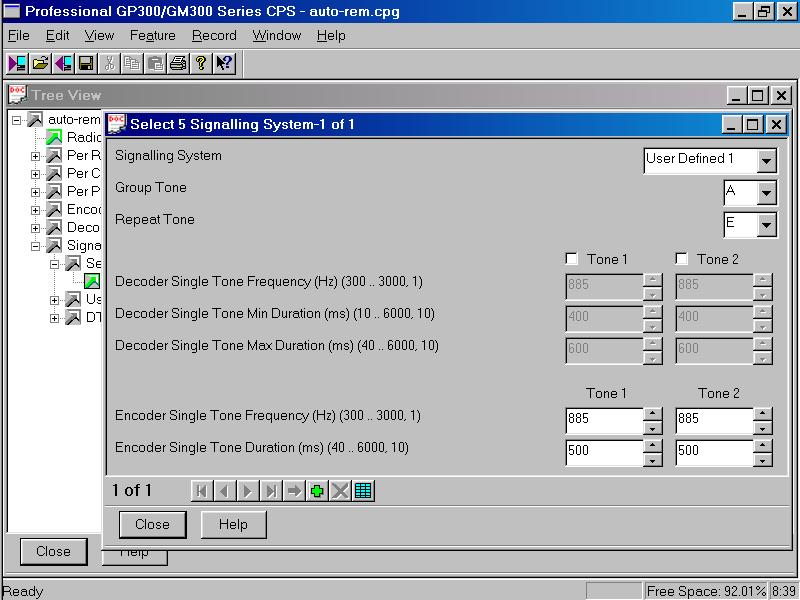The width and height of the screenshot is (800, 600).
Task: Click the go-to record right arrow icon
Action: coord(294,491)
